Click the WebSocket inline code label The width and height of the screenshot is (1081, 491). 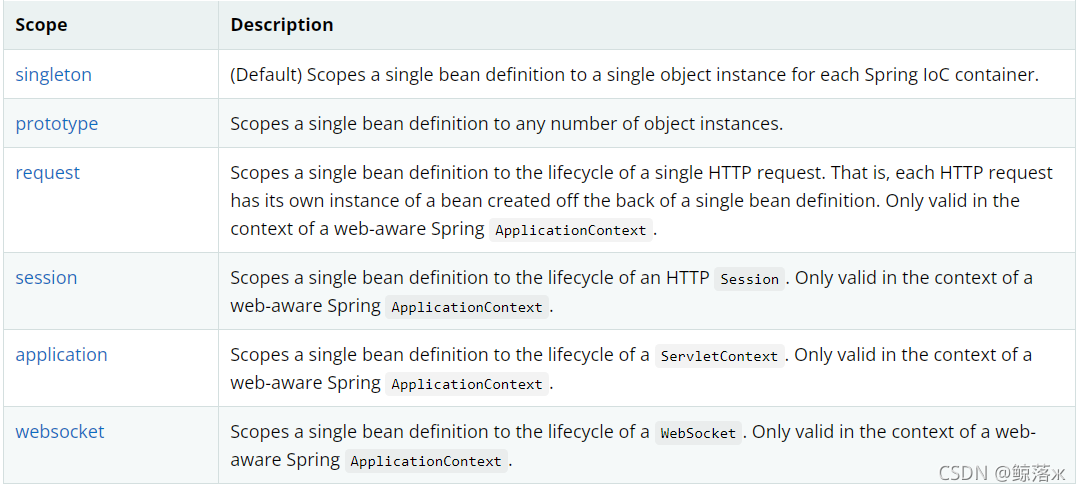(698, 433)
